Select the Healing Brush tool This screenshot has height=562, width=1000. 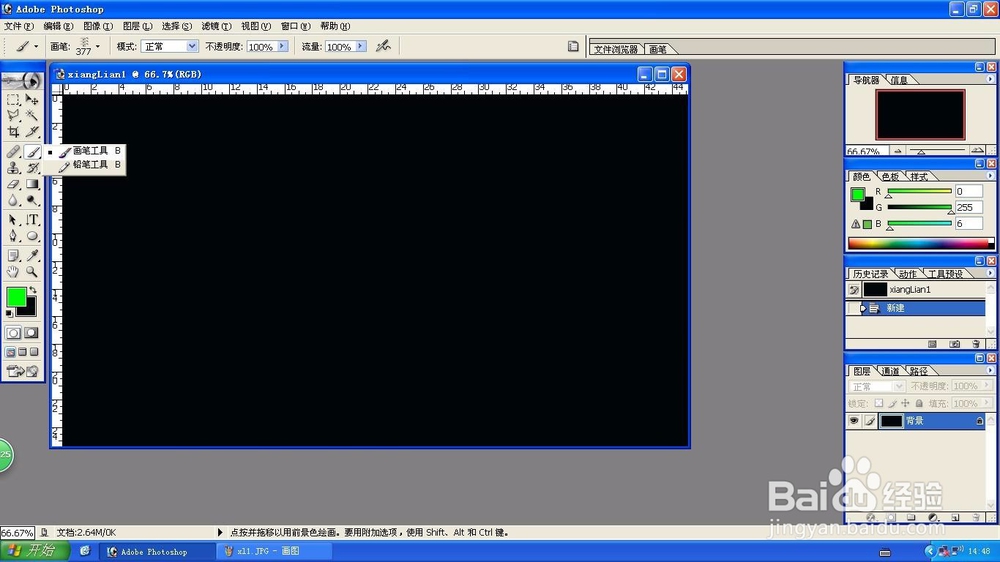pos(13,152)
